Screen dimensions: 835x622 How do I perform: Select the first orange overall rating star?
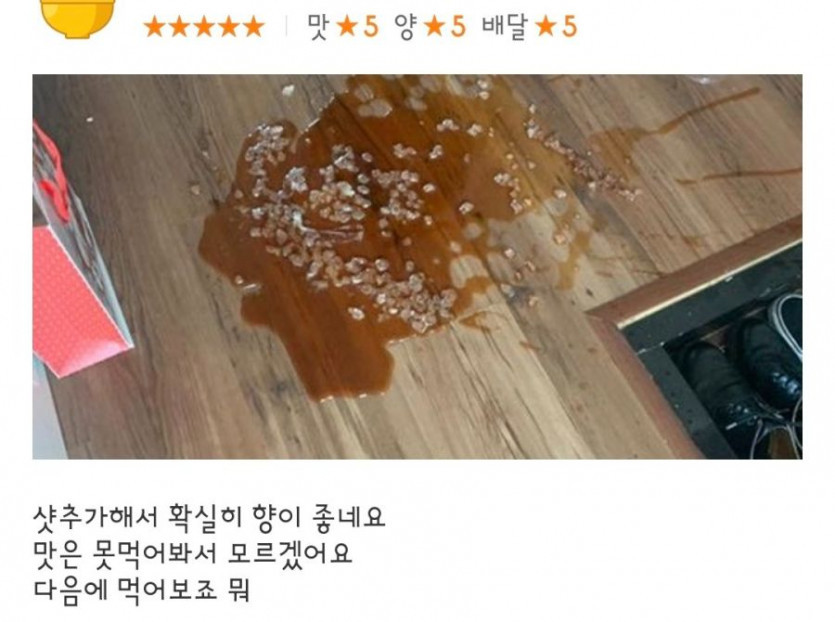154,27
